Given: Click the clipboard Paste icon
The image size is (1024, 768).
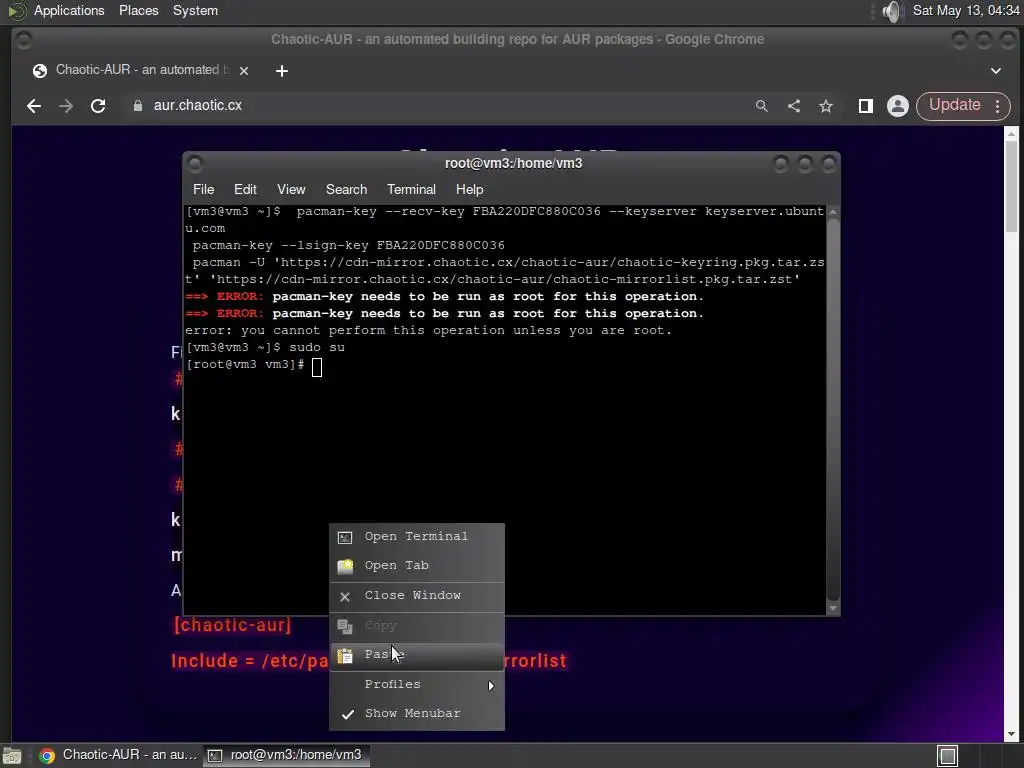Looking at the screenshot, I should point(345,656).
